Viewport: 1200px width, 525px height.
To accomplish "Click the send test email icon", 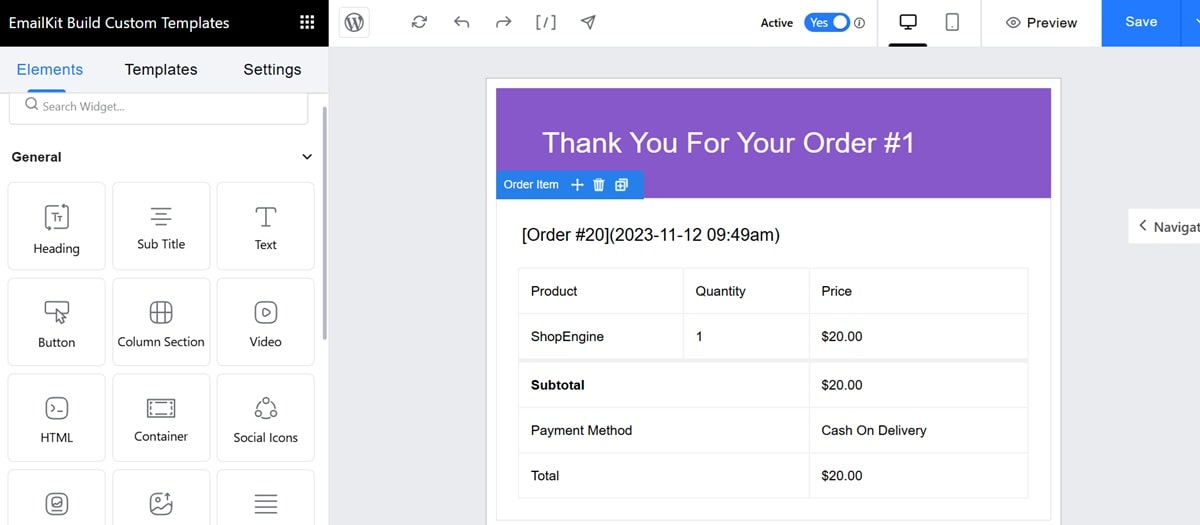I will [x=588, y=22].
